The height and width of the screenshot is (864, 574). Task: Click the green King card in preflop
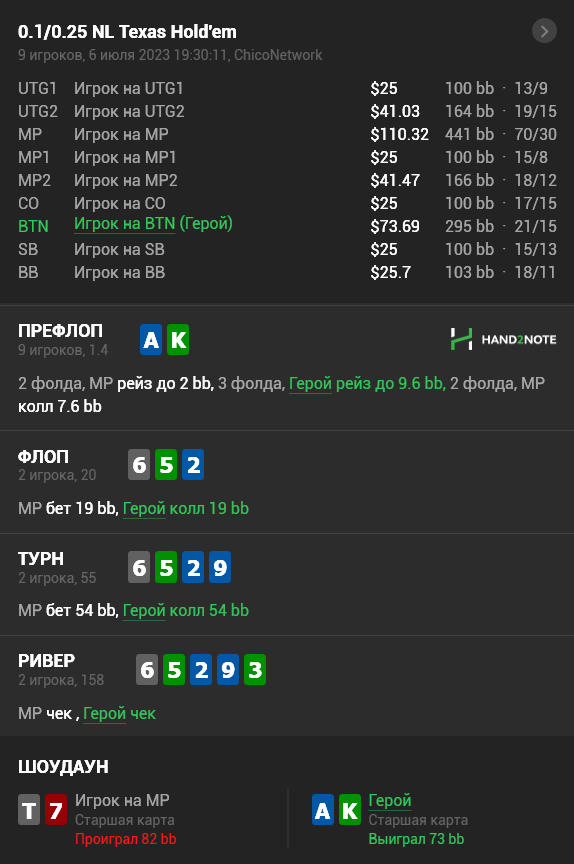(178, 339)
